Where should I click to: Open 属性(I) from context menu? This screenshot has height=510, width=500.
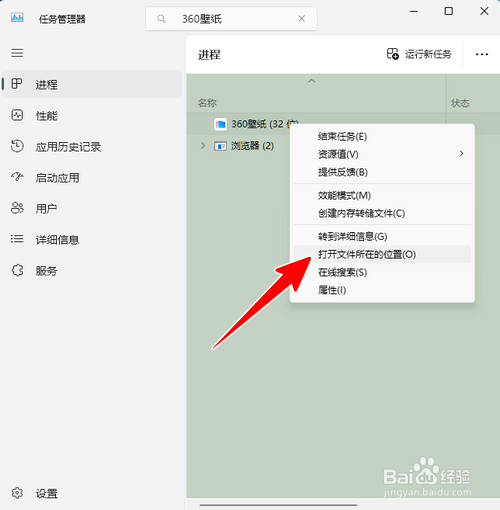coord(382,290)
